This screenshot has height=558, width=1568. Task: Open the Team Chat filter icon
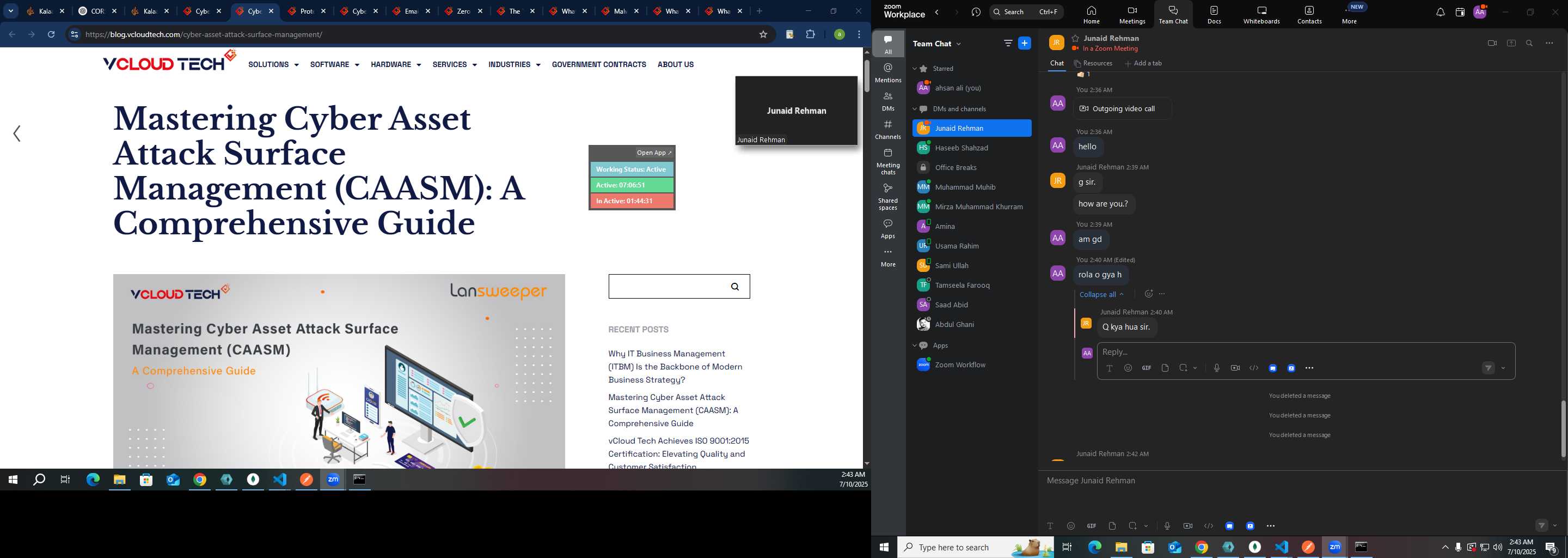point(1008,43)
